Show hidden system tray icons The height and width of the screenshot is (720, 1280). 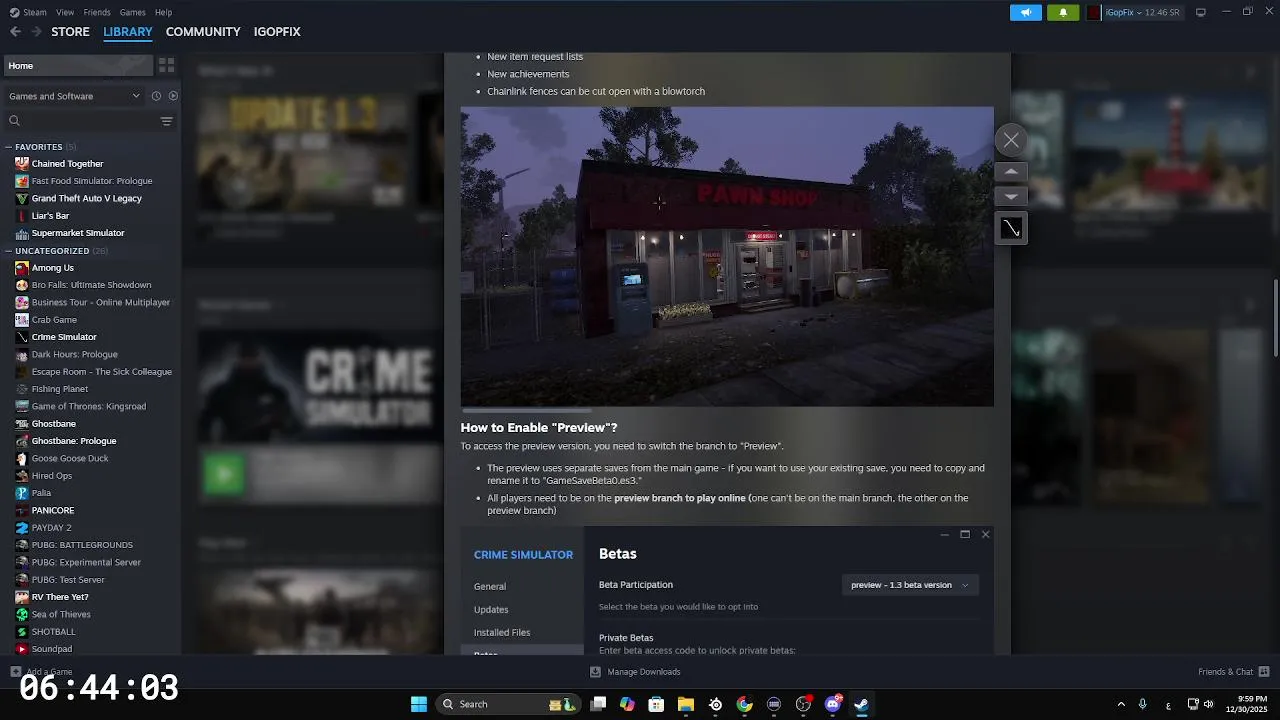tap(1121, 704)
